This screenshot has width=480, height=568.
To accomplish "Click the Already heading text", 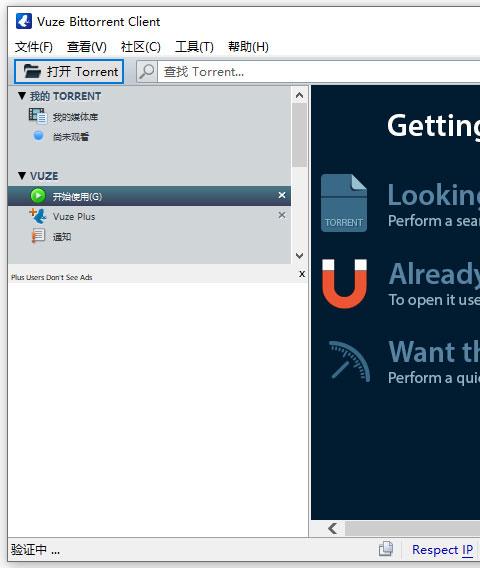I will (434, 274).
